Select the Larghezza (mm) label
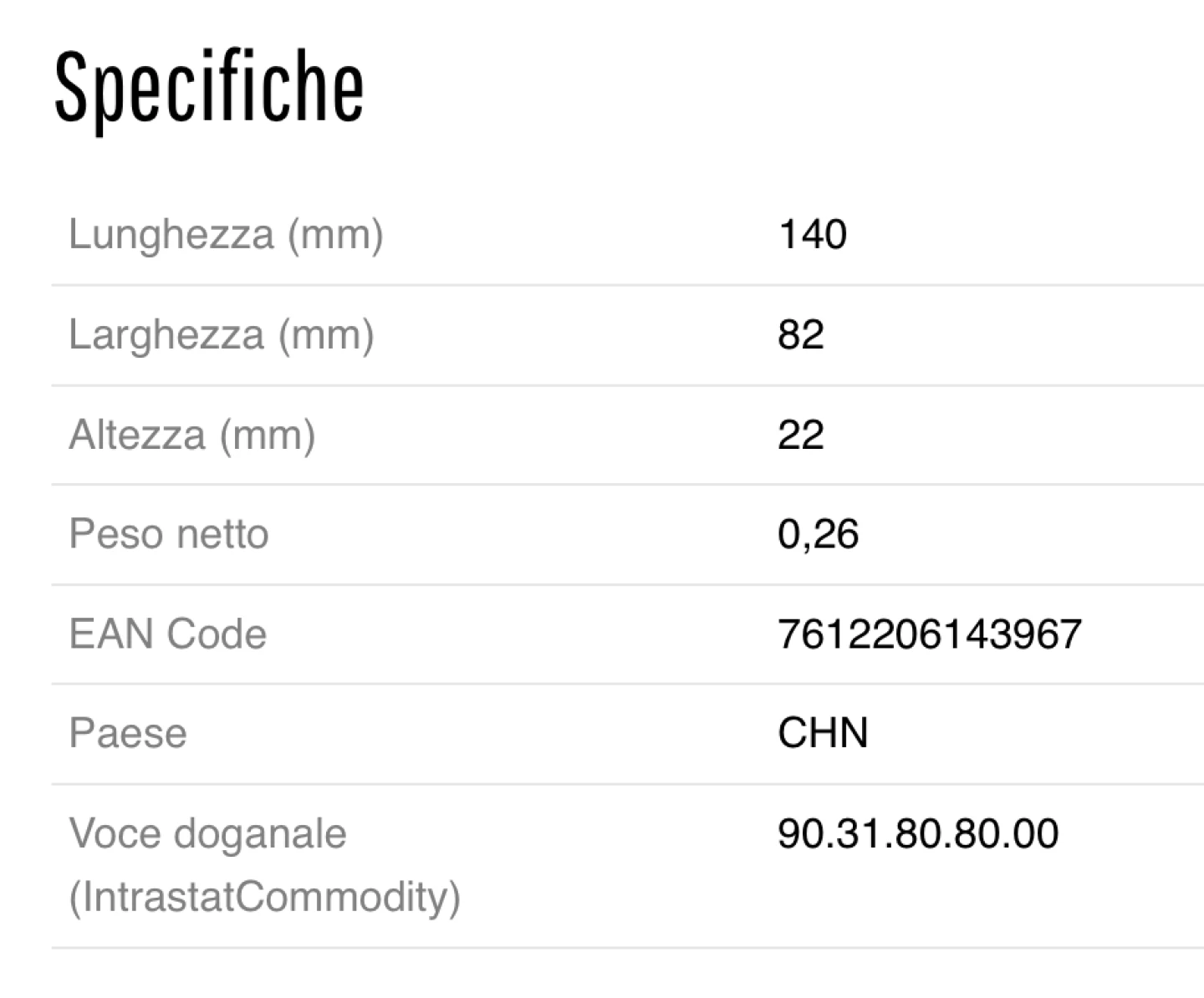The height and width of the screenshot is (998, 1204). 222,334
